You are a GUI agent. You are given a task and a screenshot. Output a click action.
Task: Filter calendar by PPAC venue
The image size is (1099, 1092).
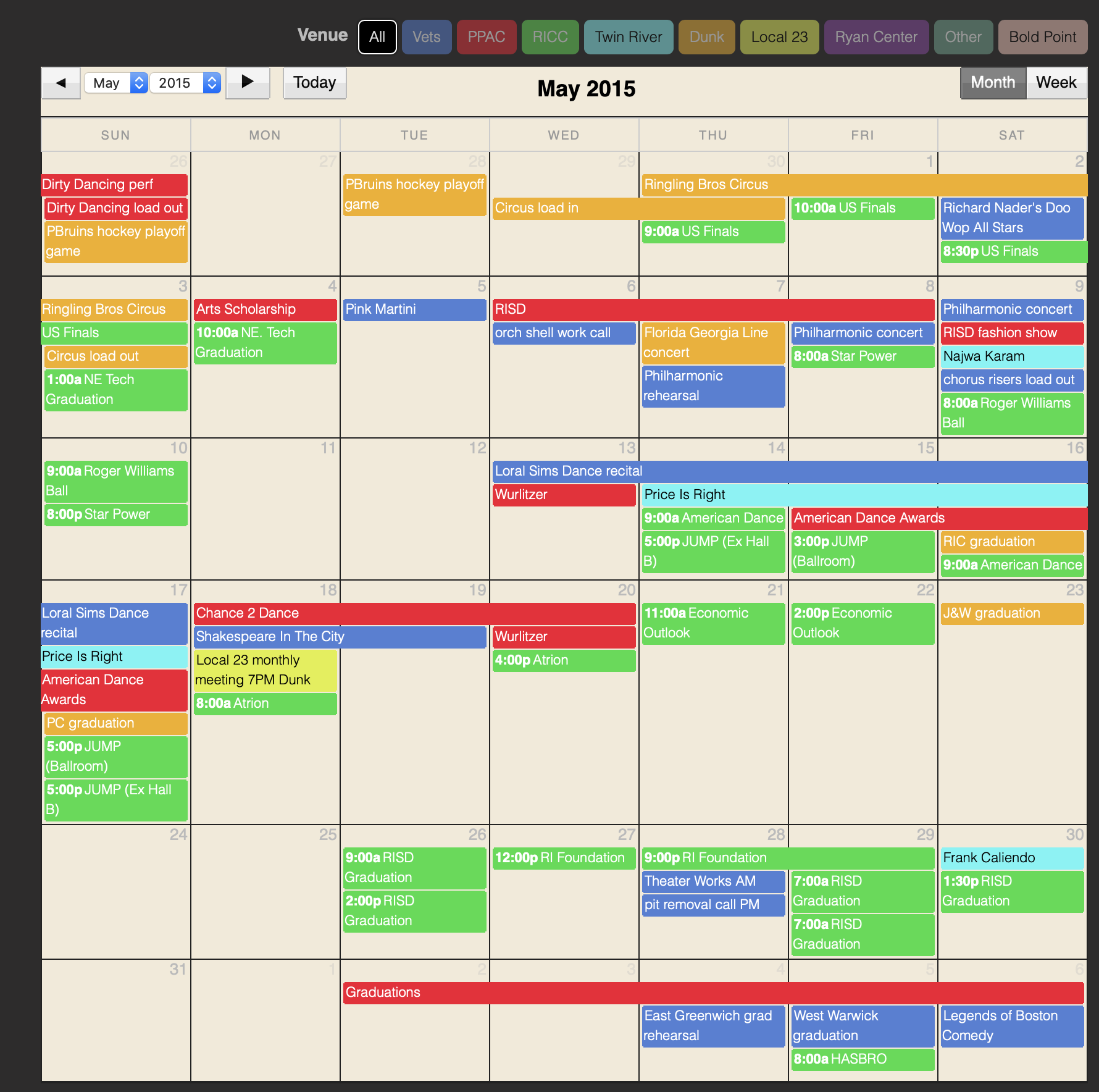point(486,37)
